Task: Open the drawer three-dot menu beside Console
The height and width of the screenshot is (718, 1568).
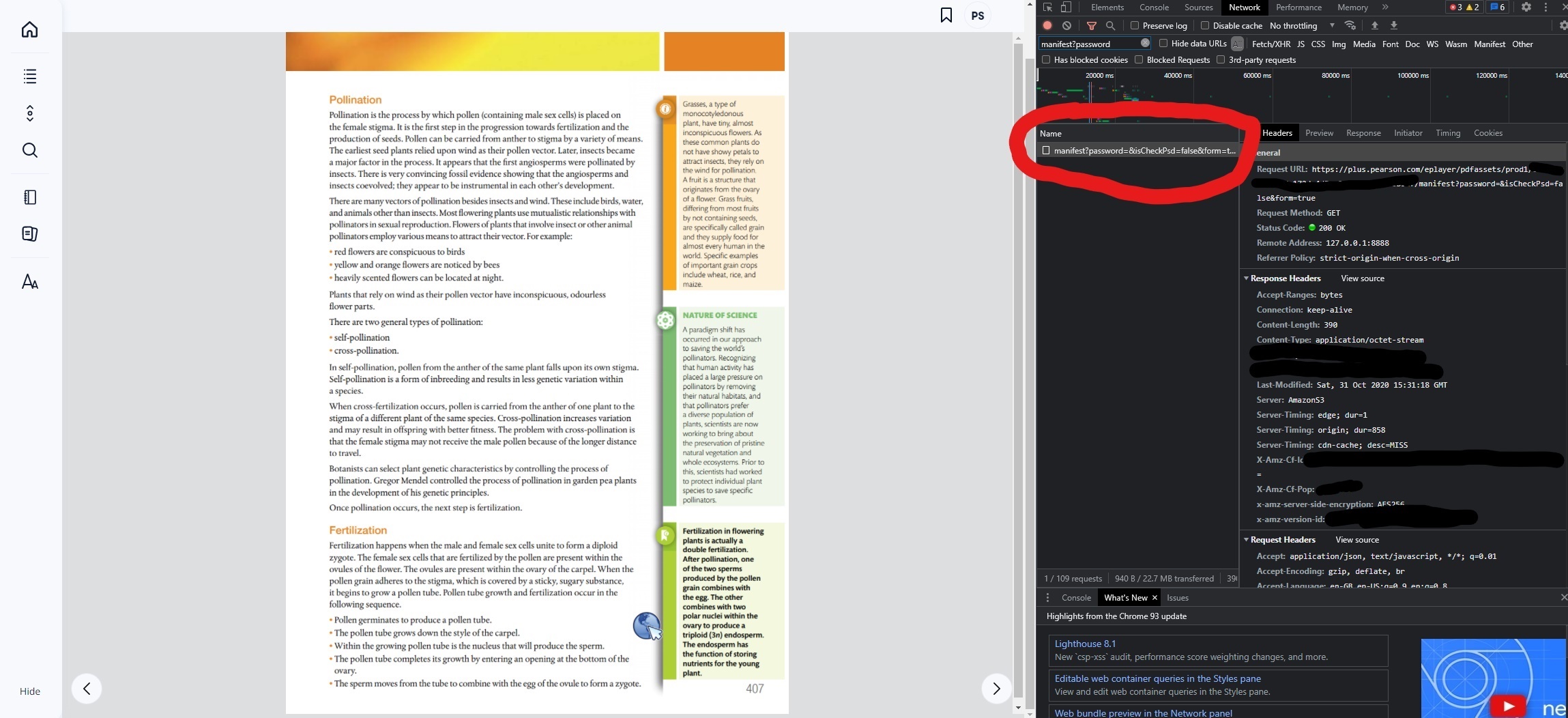Action: click(1047, 598)
